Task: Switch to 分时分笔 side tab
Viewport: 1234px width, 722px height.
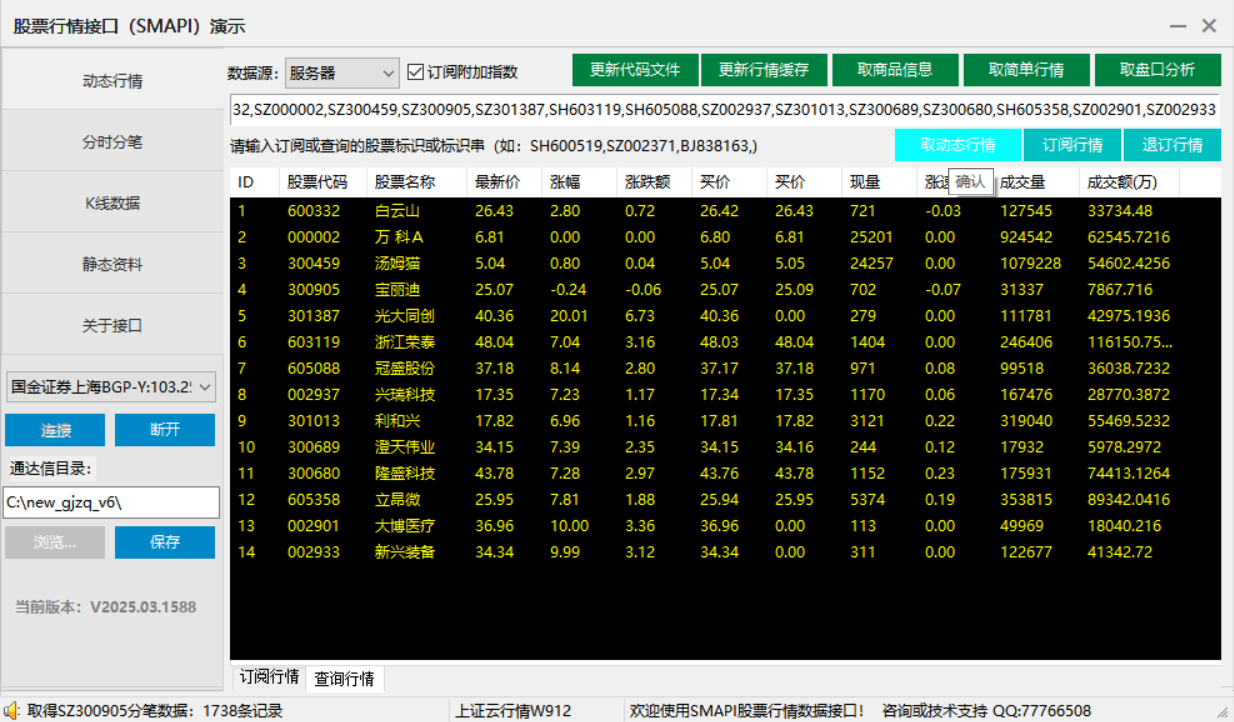Action: pos(112,142)
